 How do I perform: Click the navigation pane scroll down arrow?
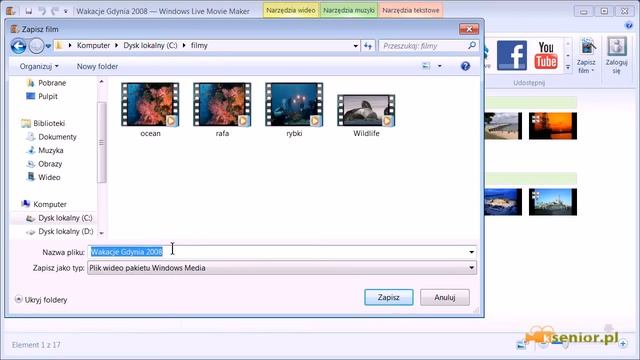point(102,233)
